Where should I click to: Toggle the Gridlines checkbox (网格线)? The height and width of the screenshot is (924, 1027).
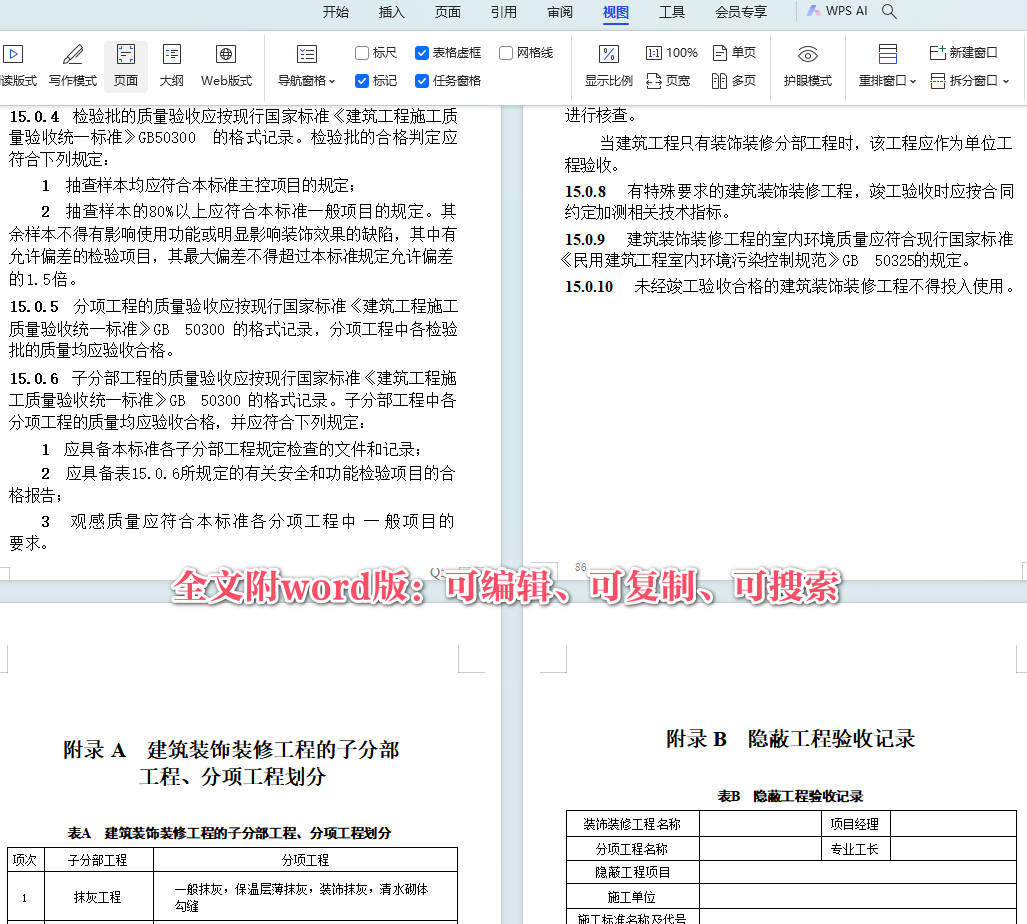click(x=506, y=53)
